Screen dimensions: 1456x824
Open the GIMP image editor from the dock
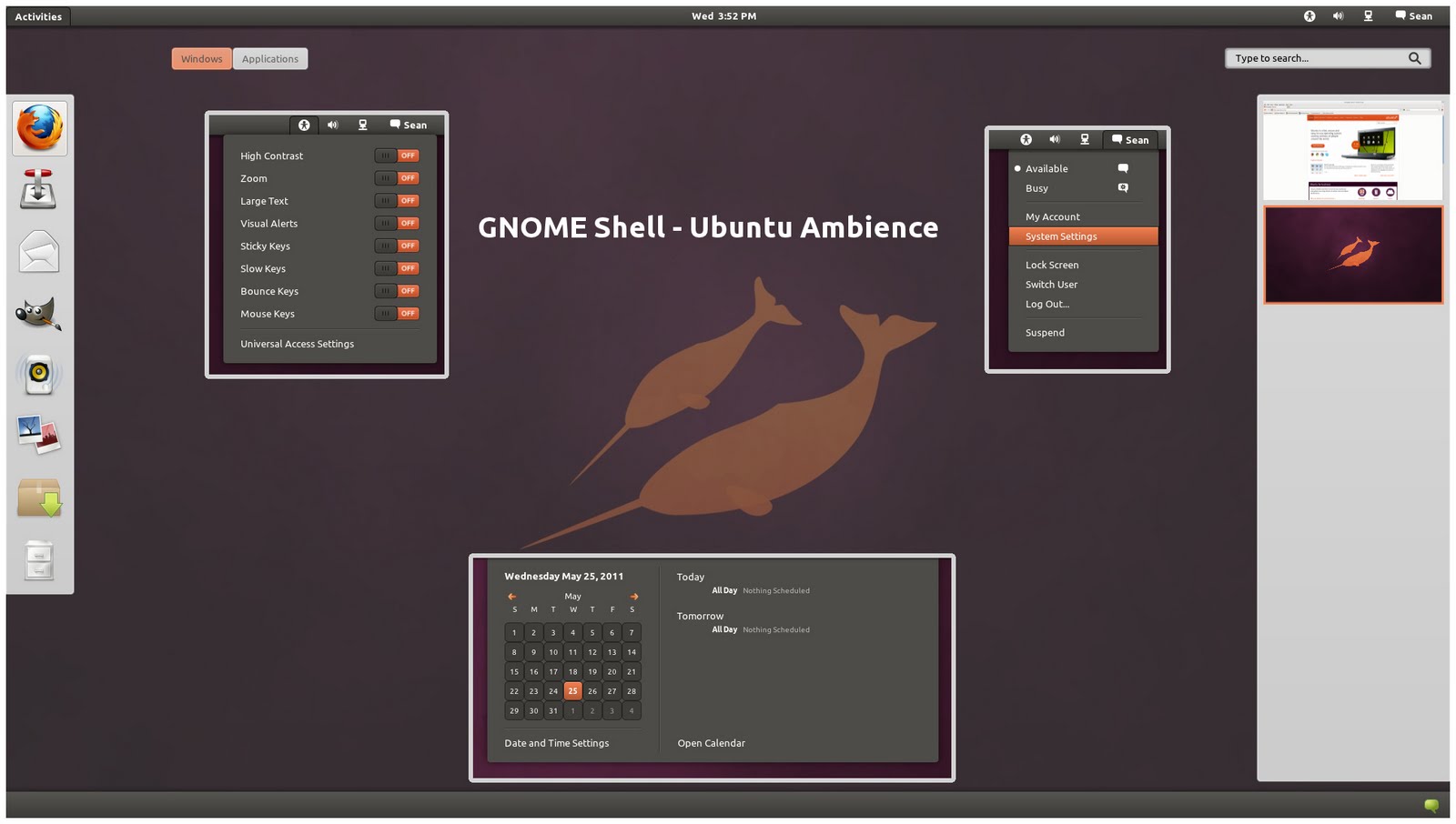coord(38,314)
